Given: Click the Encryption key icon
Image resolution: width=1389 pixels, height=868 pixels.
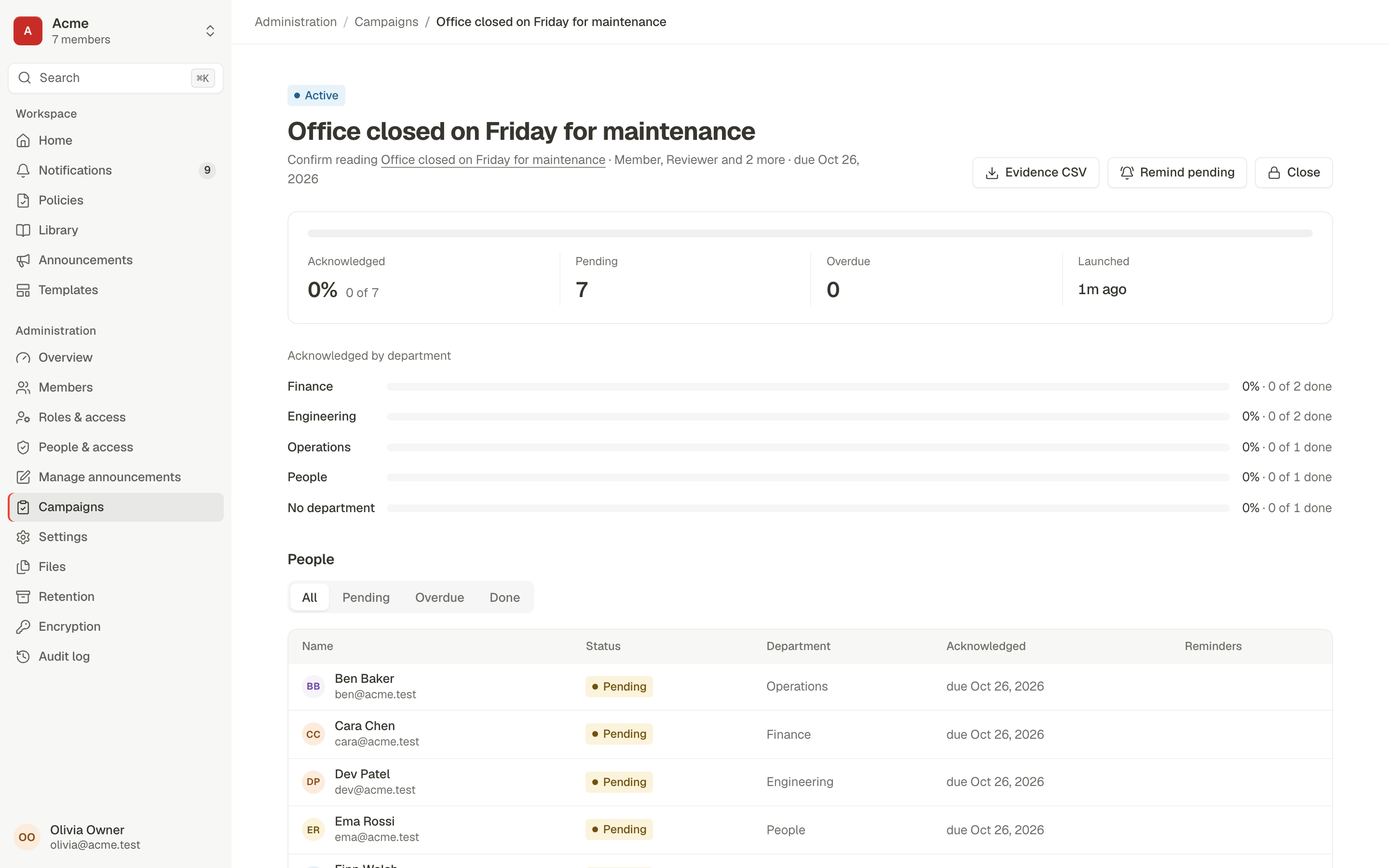Looking at the screenshot, I should pos(23,626).
